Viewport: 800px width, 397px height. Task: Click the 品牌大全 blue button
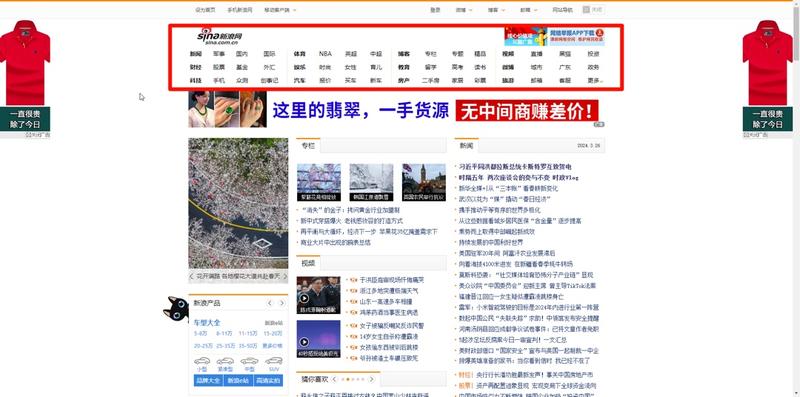(x=208, y=381)
